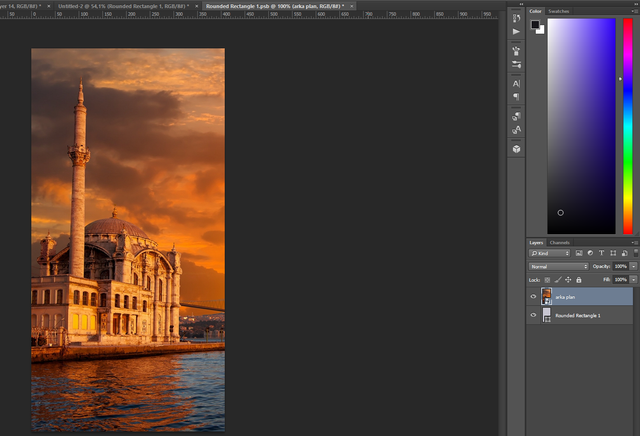Toggle layer filtering switch on/off
Viewport: 640px width, 436px height.
[636, 253]
